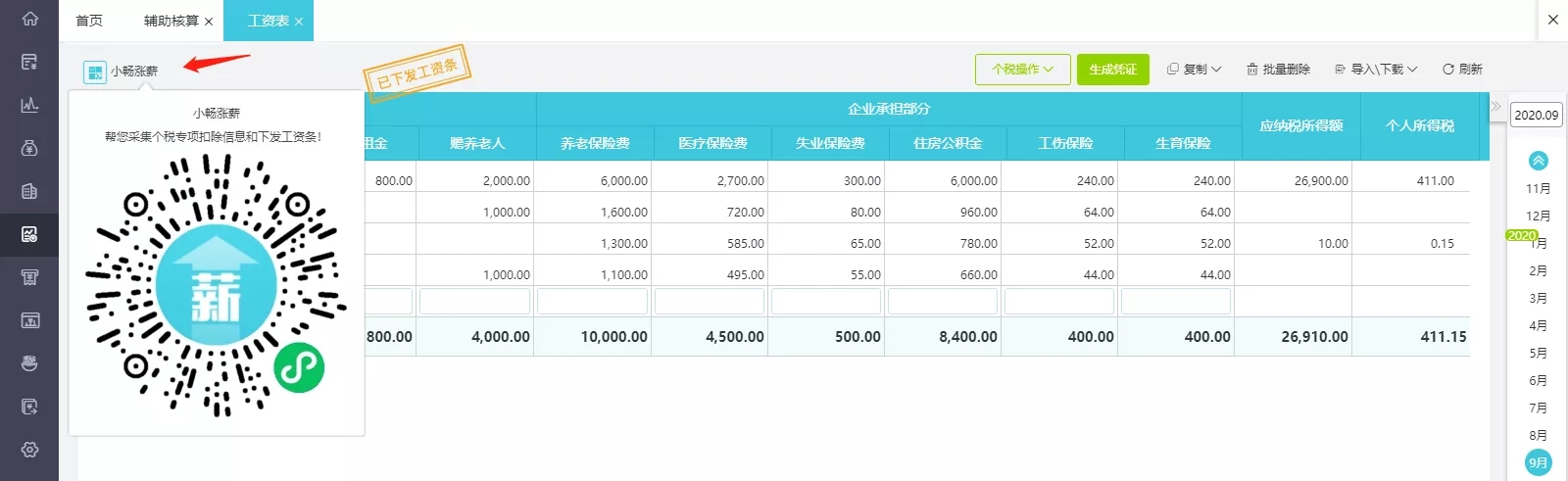Click the 应纳税所得额 column header

1301,126
